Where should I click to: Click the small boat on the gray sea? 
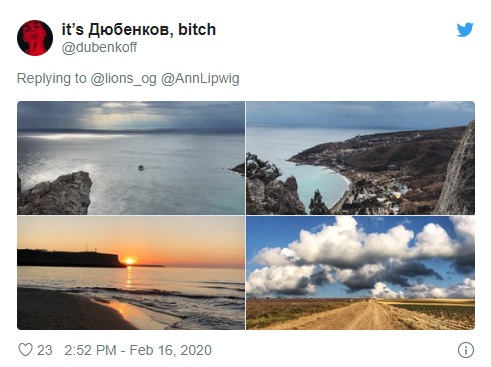coord(141,168)
